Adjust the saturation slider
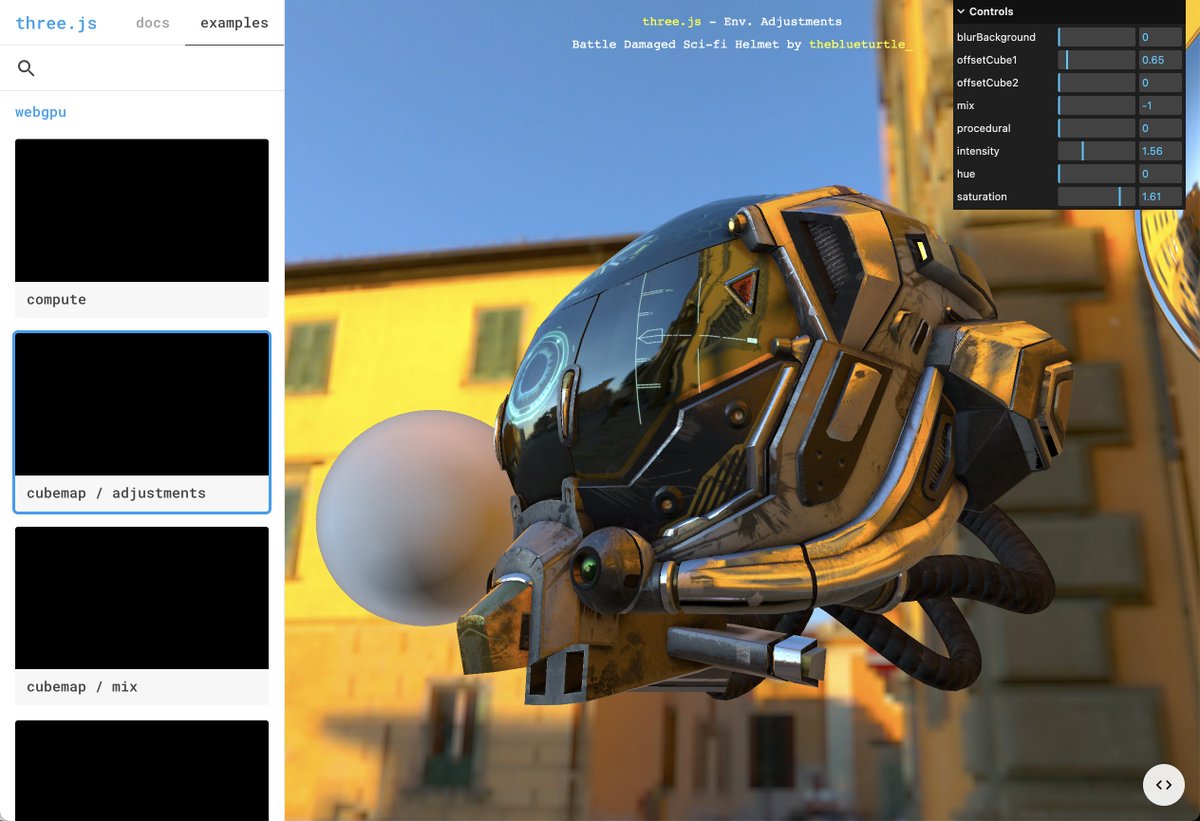 (1097, 196)
